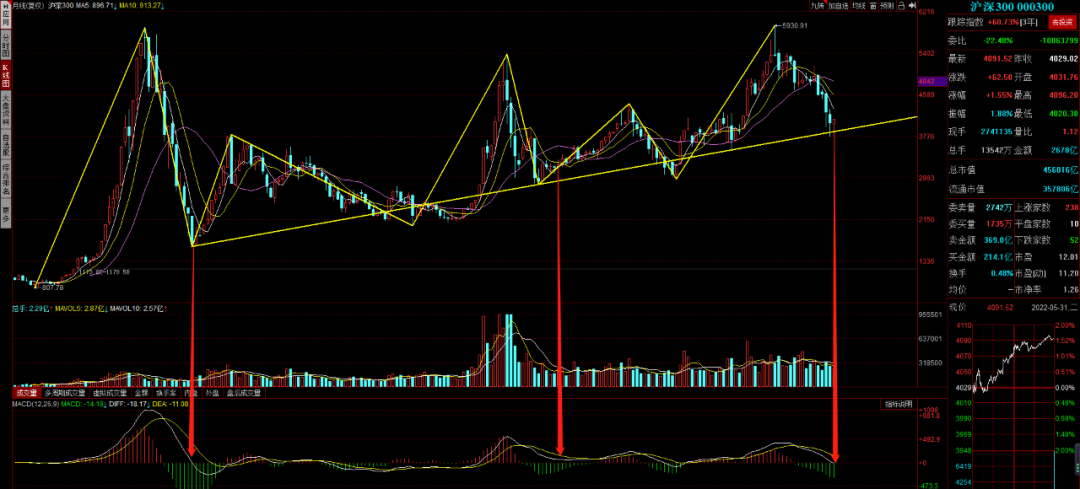Click the 九转 indicator button
This screenshot has width=1080, height=489.
[x=817, y=5]
